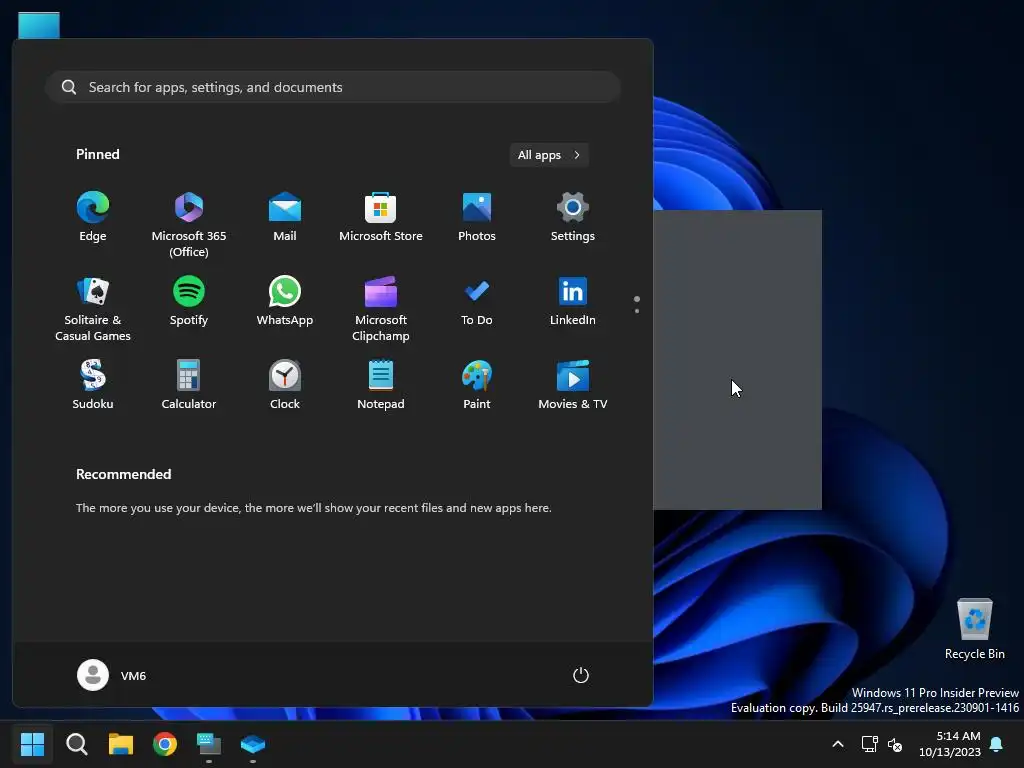Screen dimensions: 1024x768
Task: Click the muted volume tray icon
Action: [895, 744]
